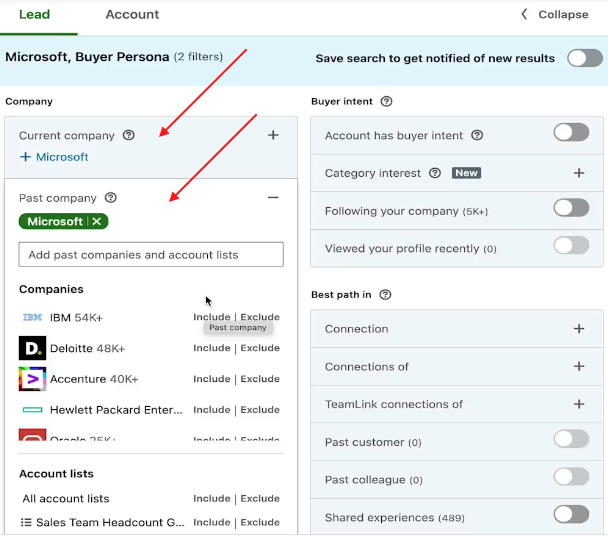Click the help icon beside Past company

[x=111, y=198]
